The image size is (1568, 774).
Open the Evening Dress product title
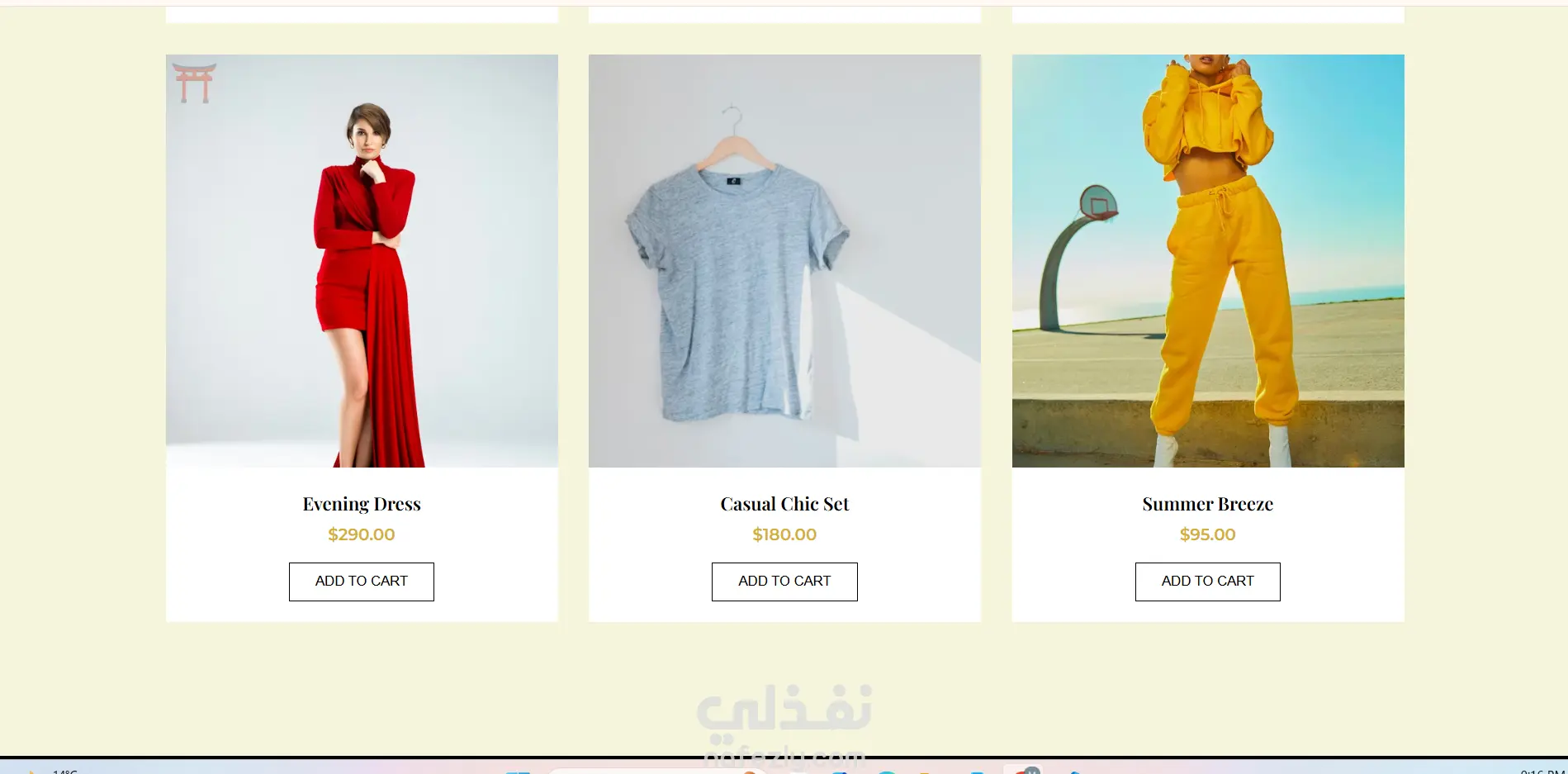362,504
